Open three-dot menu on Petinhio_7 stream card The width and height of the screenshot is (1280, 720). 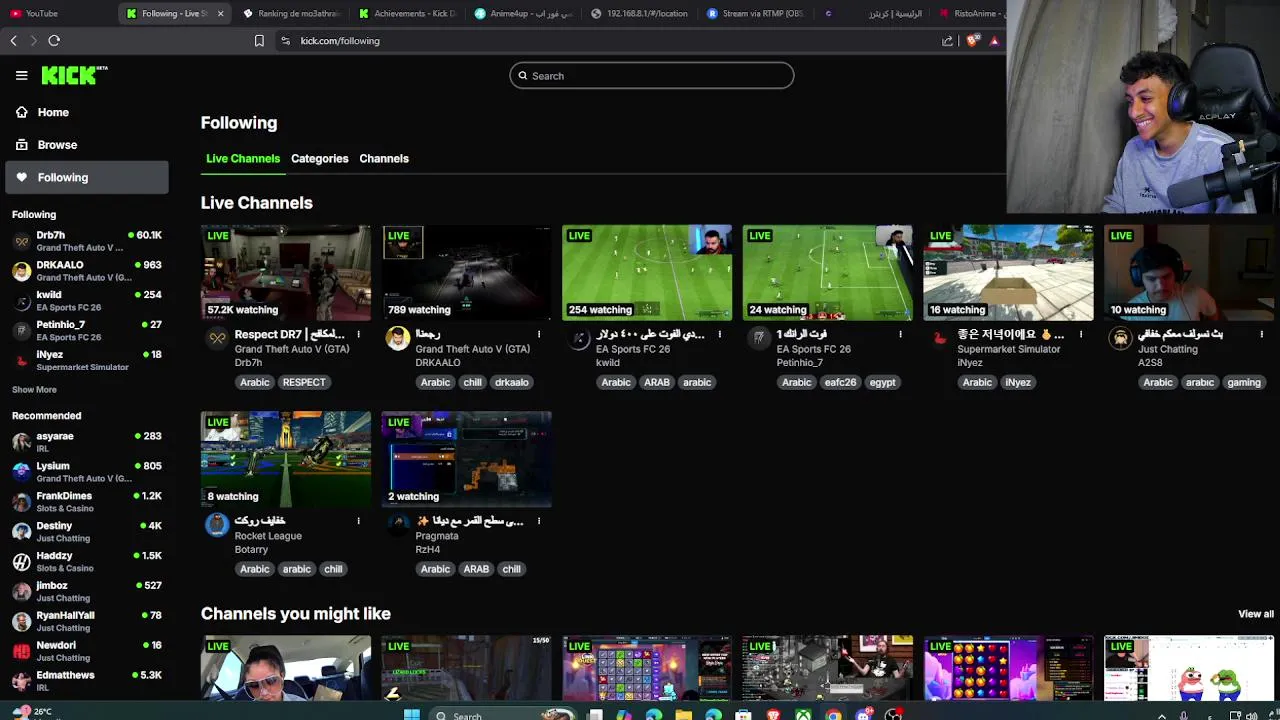coord(900,334)
